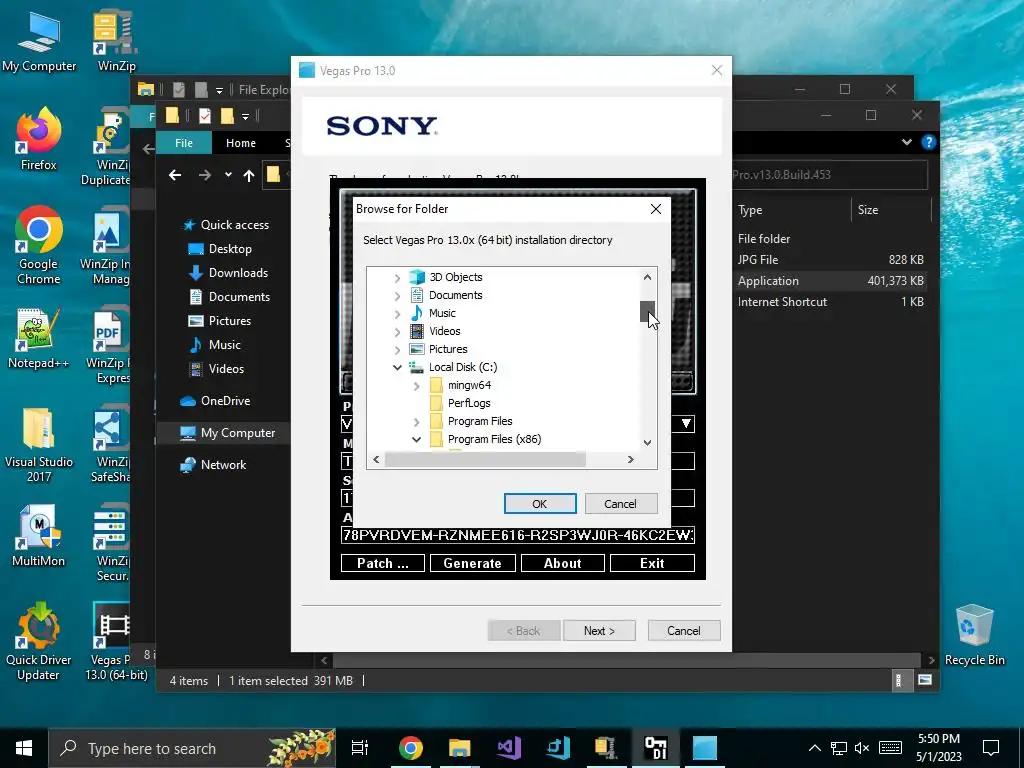The width and height of the screenshot is (1024, 768).
Task: Open WinZip archive taskbar icon
Action: [x=606, y=748]
